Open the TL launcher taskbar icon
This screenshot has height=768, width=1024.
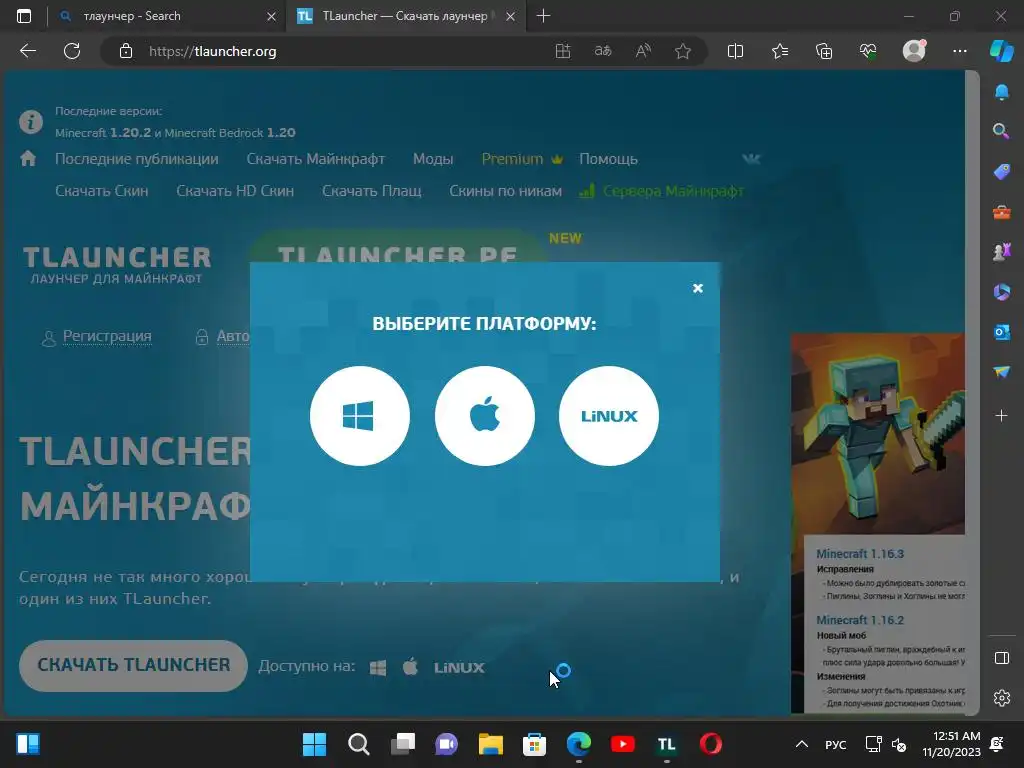click(x=666, y=744)
